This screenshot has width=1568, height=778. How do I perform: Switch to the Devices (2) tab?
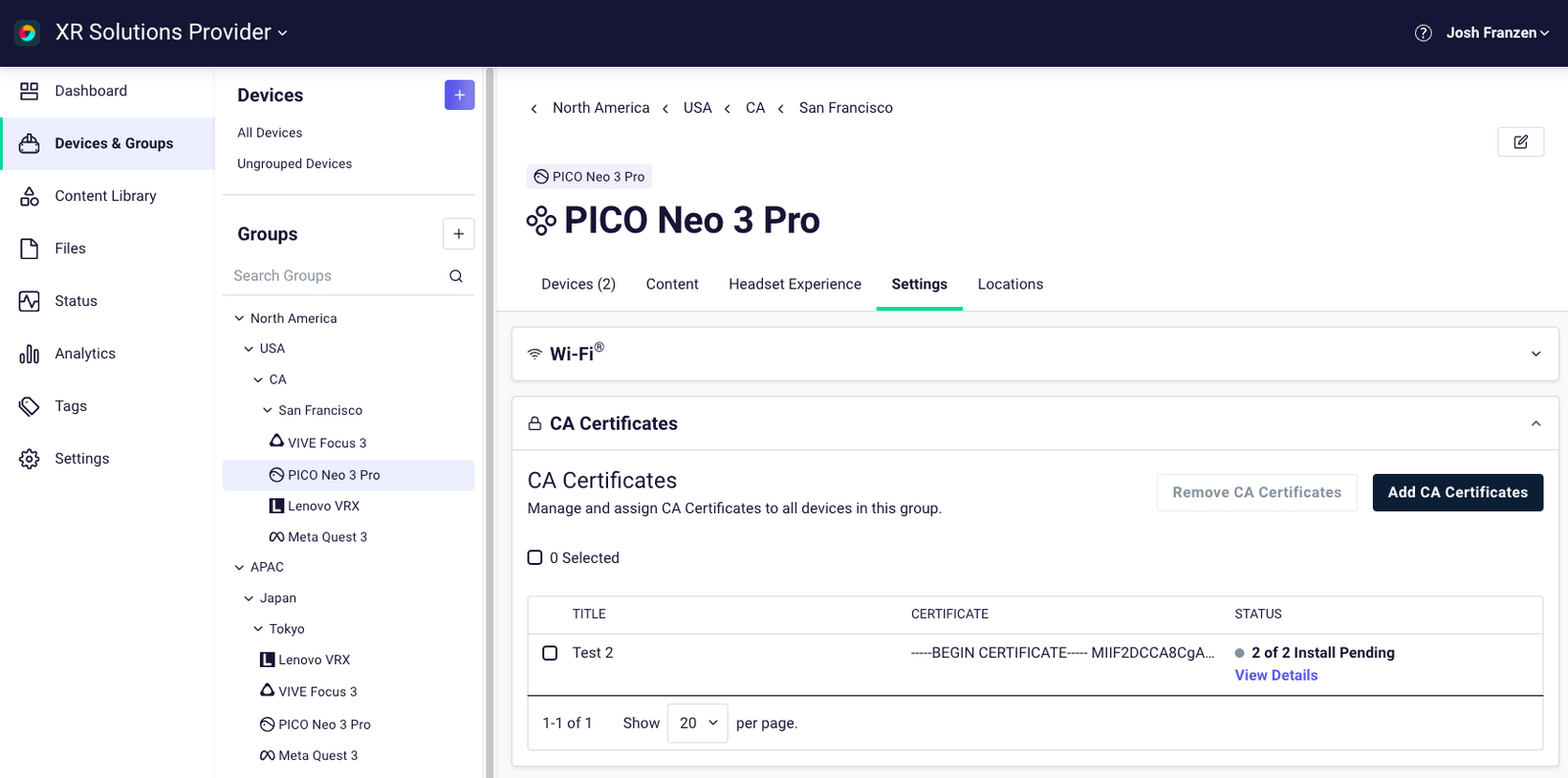pyautogui.click(x=578, y=284)
